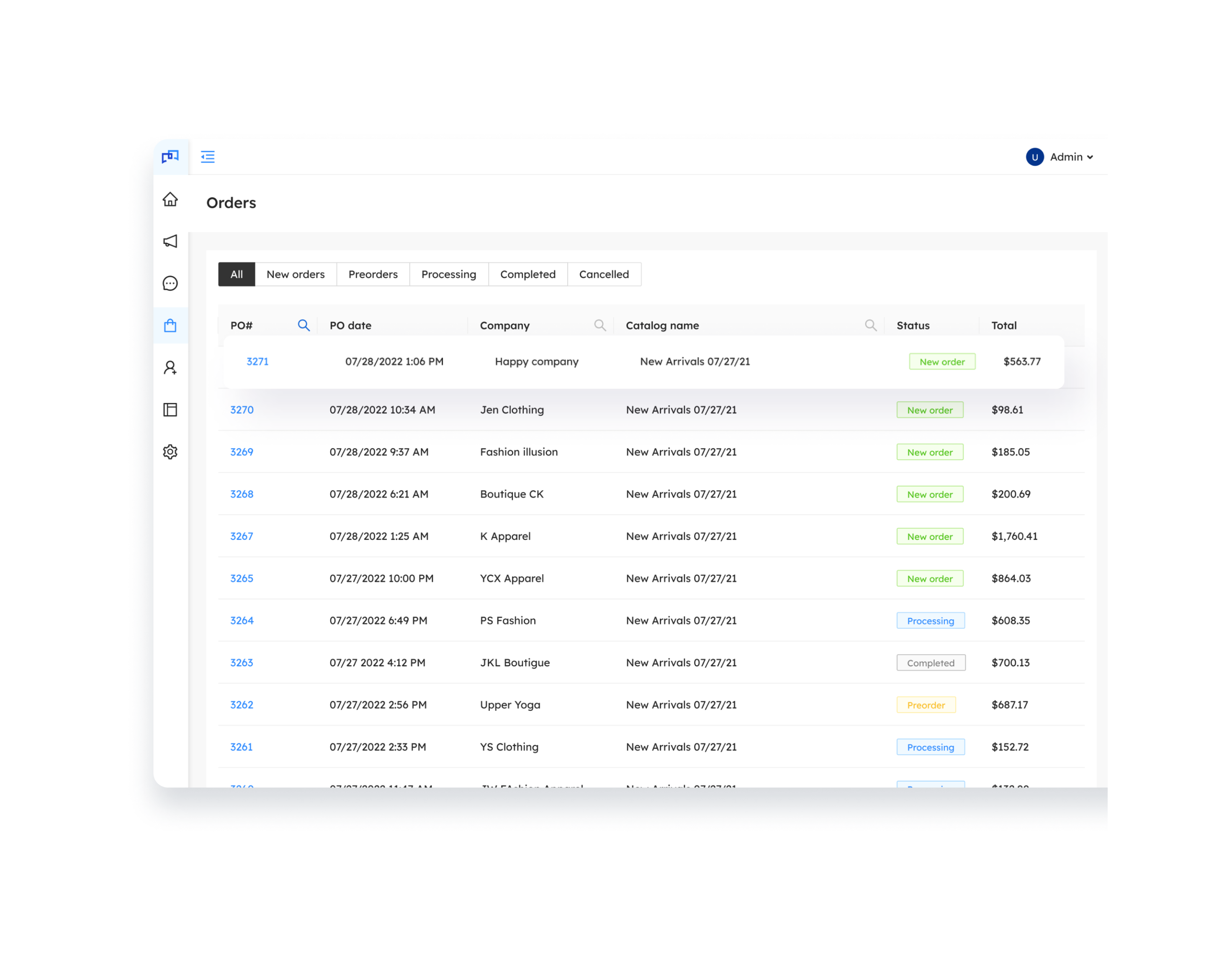Open order link 3262
1232x965 pixels.
[x=242, y=704]
